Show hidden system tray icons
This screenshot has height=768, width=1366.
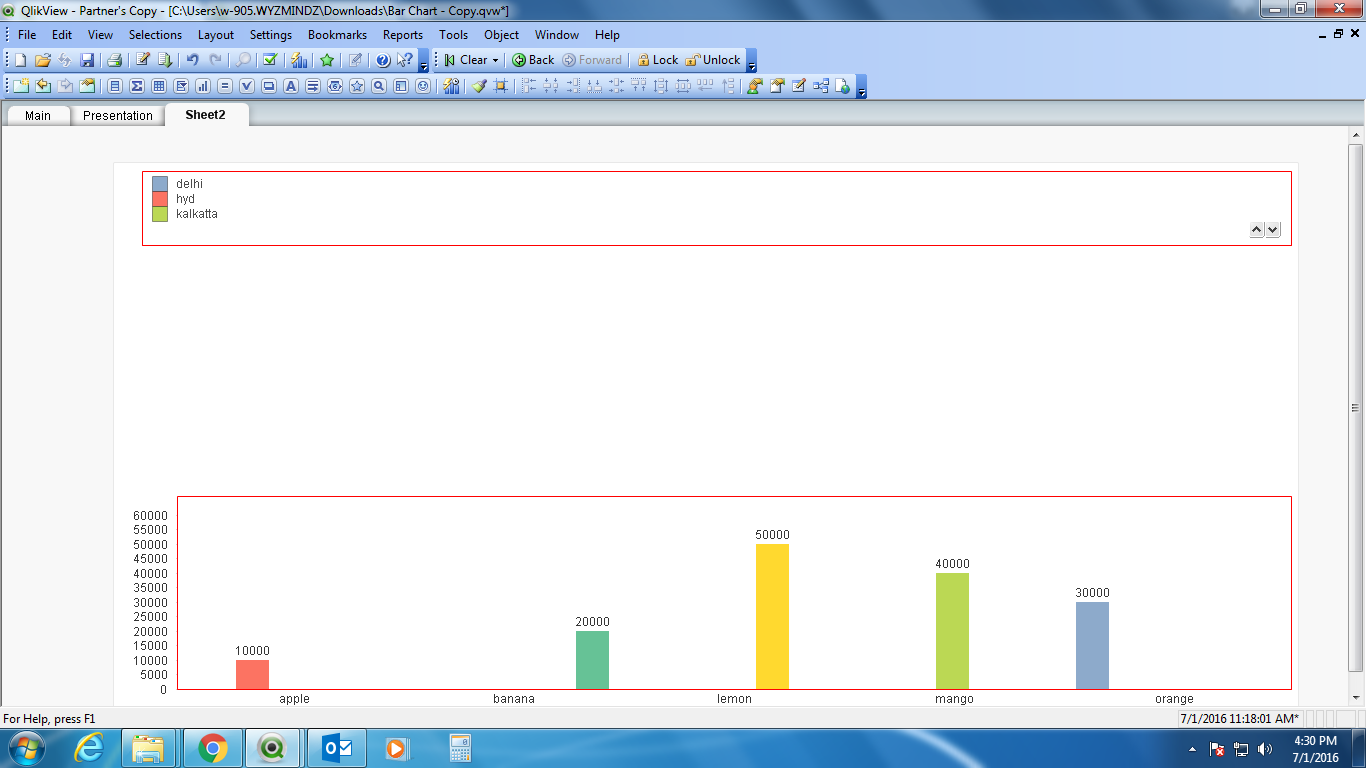pyautogui.click(x=1192, y=749)
